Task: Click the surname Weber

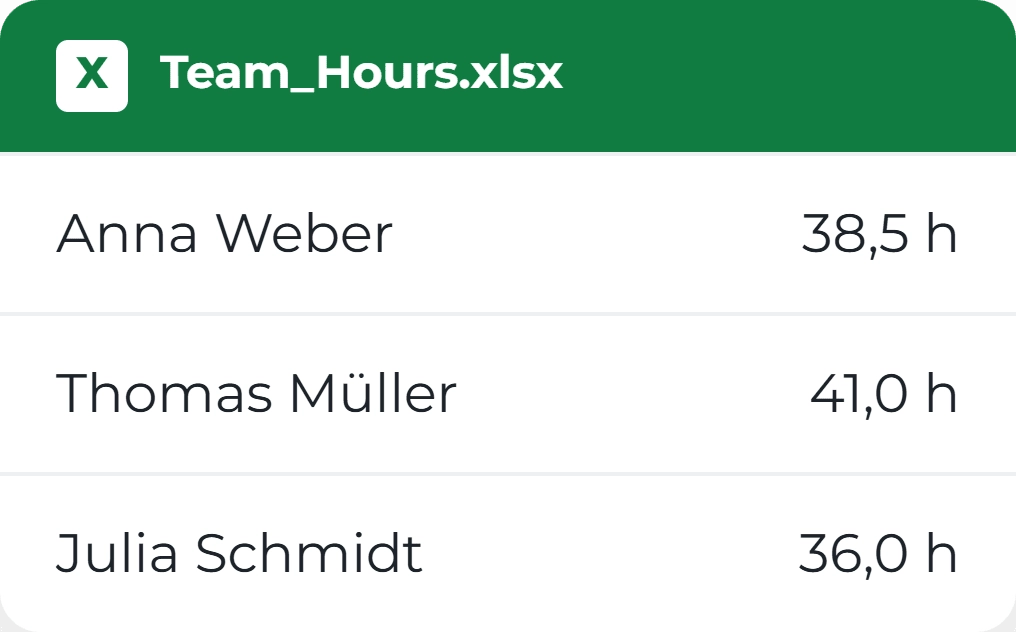Action: (x=304, y=233)
